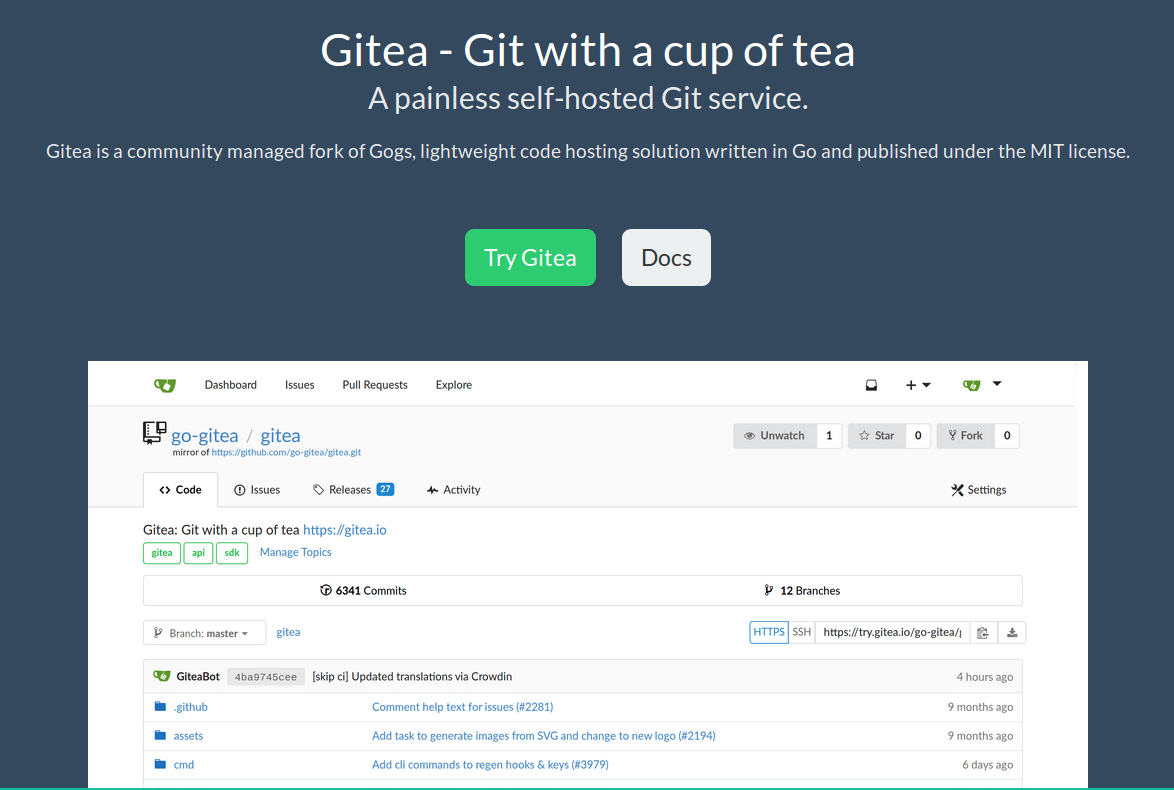Star the repository
The height and width of the screenshot is (790, 1174).
tap(877, 436)
